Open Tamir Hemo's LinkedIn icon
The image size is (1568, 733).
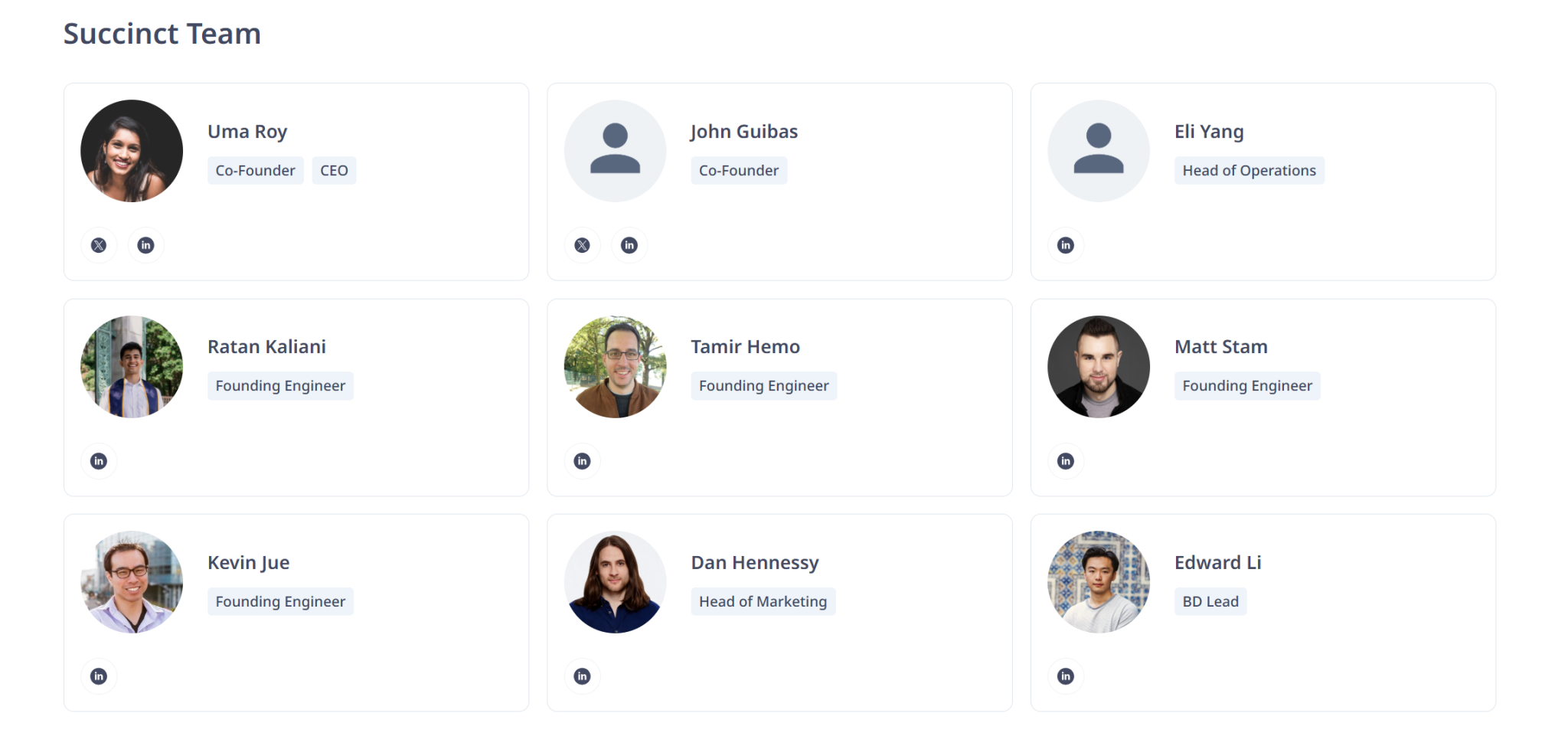(583, 461)
